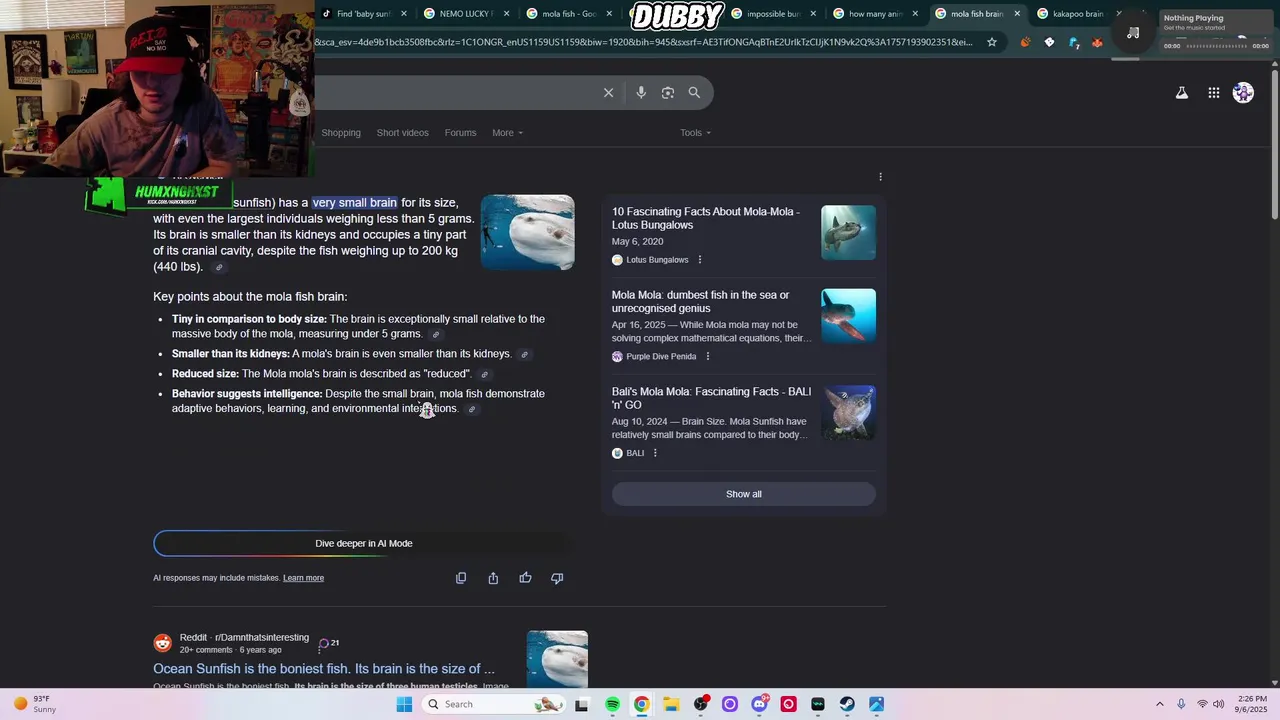Click the music player progress bar

coord(1217,46)
